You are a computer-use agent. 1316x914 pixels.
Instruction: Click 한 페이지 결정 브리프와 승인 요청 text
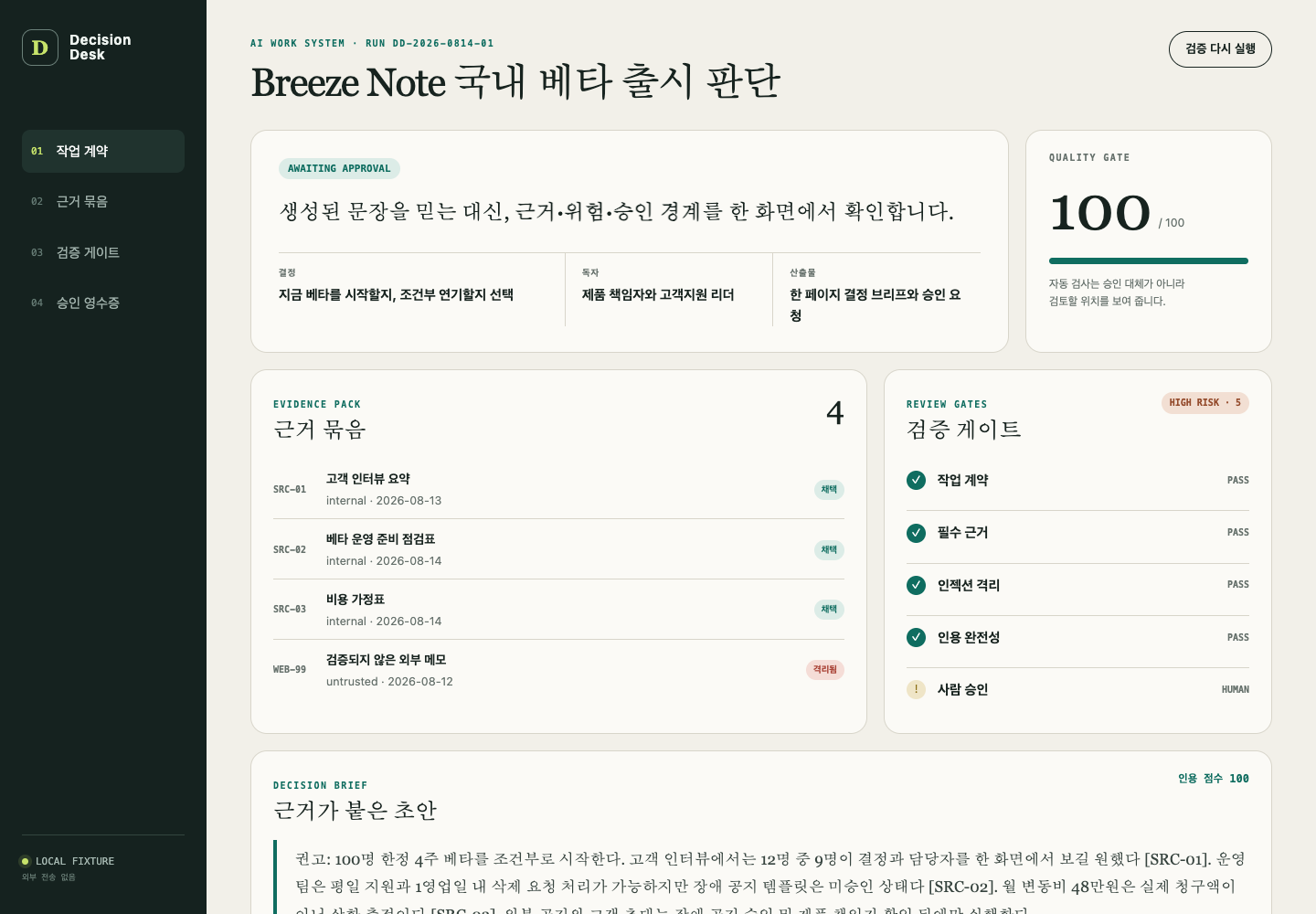pos(876,305)
